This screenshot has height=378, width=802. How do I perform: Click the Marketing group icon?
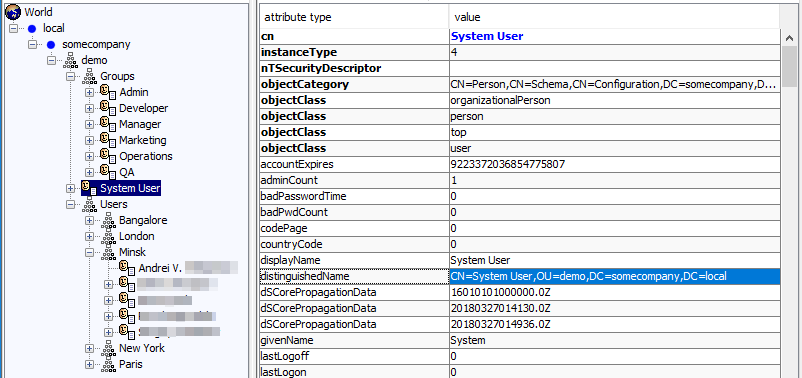point(108,140)
